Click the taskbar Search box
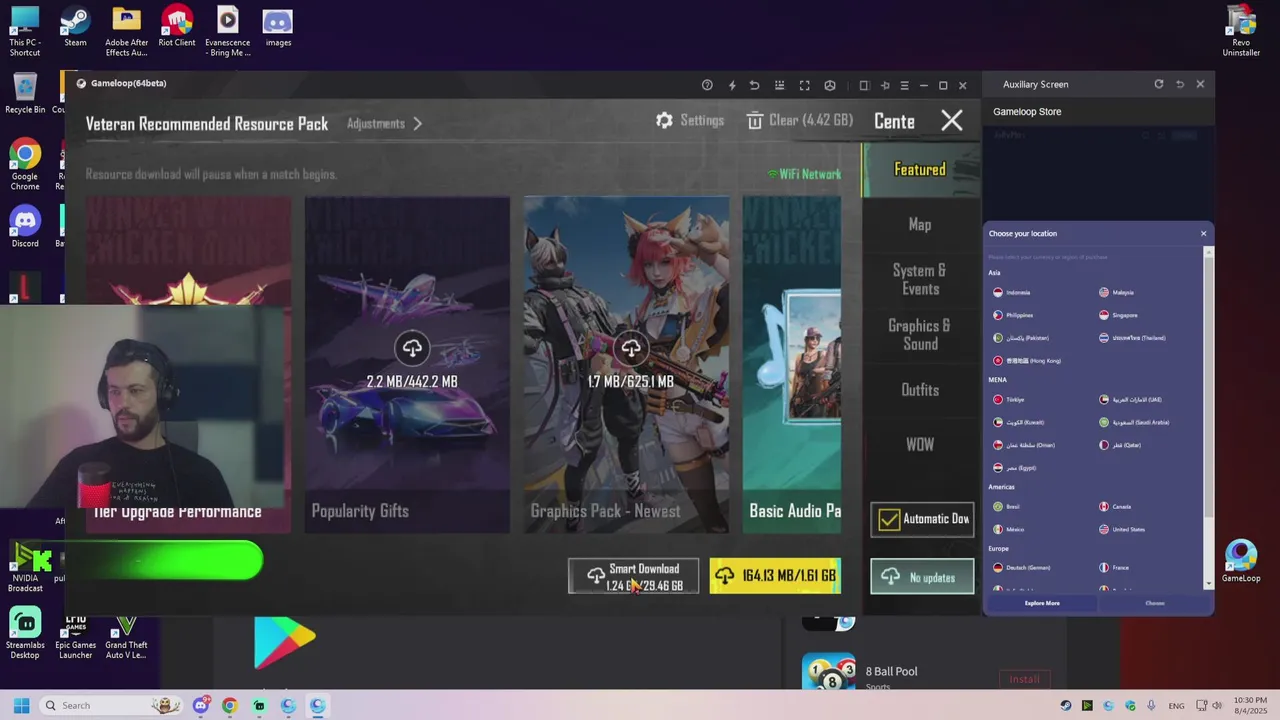Screen dimensions: 1280x720 pyautogui.click(x=111, y=705)
